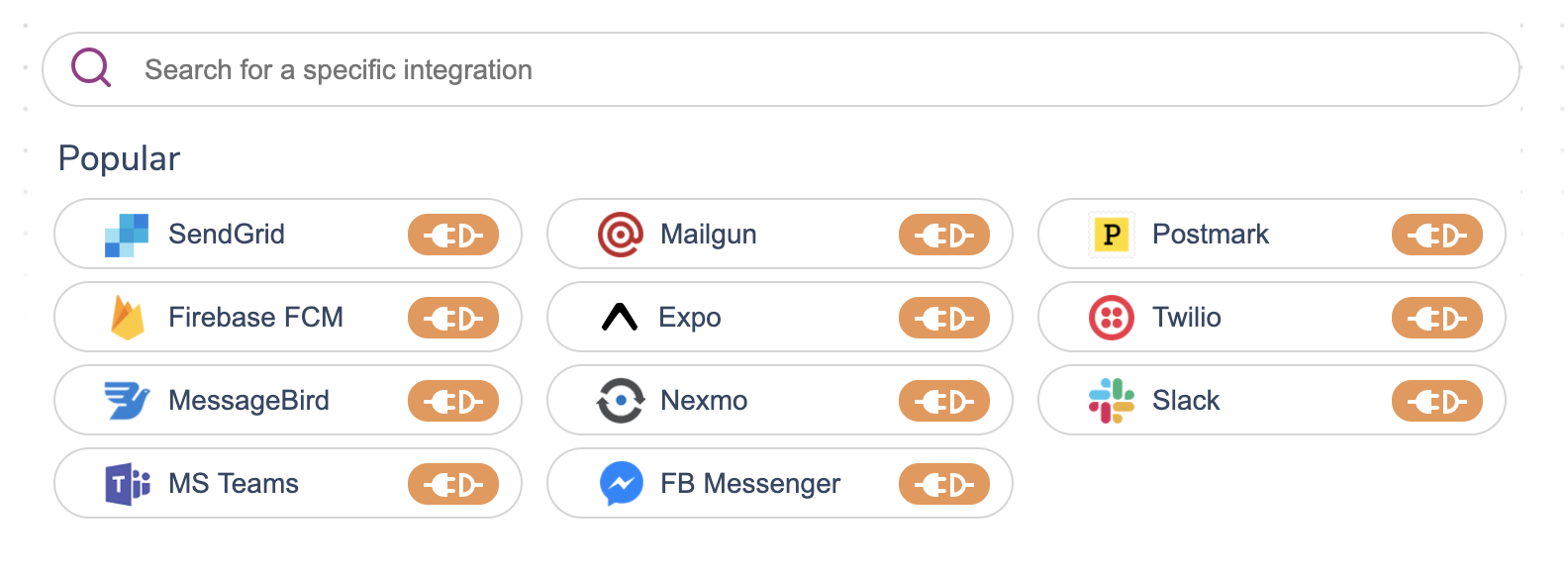Click the Mailgun logo icon
Screen dimensions: 1568x574
(619, 235)
